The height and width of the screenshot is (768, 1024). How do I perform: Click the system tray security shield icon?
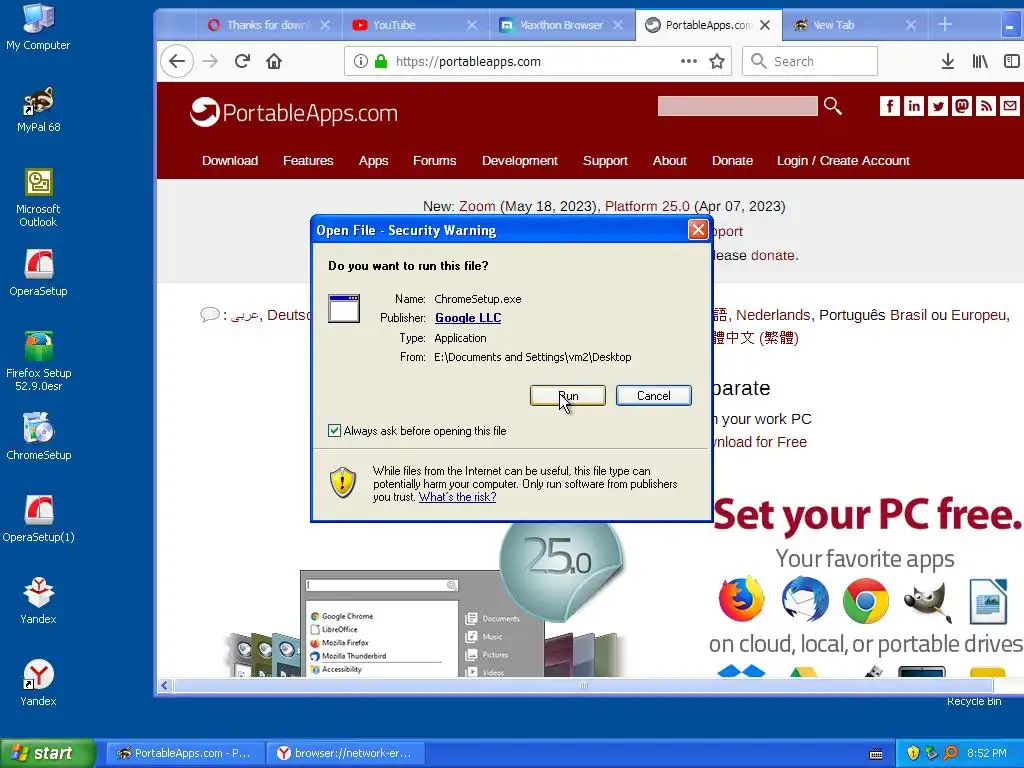tap(913, 753)
